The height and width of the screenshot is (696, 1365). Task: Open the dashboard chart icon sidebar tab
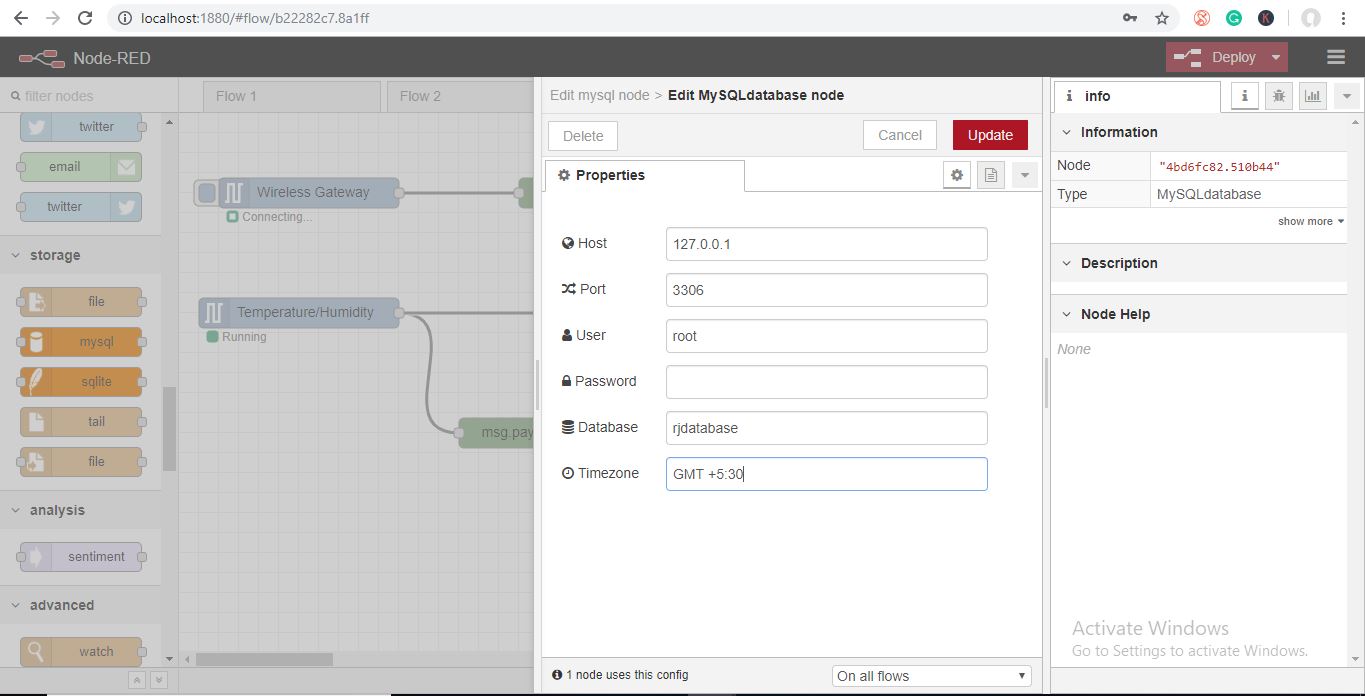click(x=1312, y=96)
